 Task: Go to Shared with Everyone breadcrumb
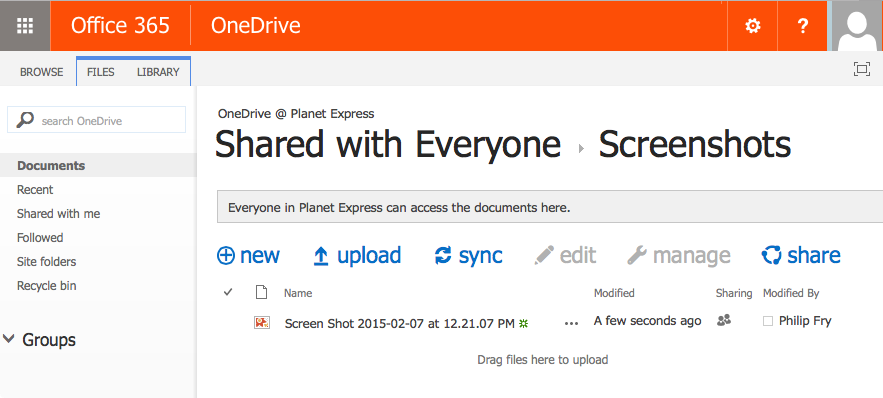(x=388, y=145)
